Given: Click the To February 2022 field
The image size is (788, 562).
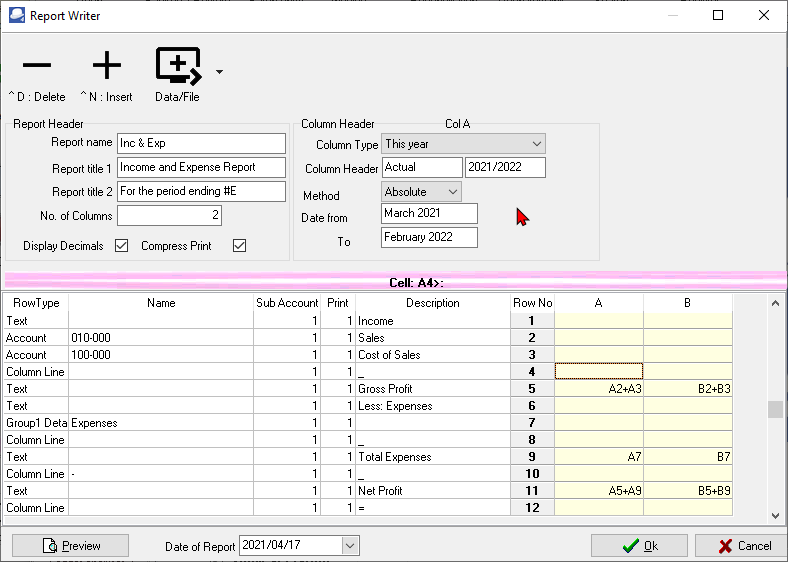Looking at the screenshot, I should pyautogui.click(x=429, y=237).
